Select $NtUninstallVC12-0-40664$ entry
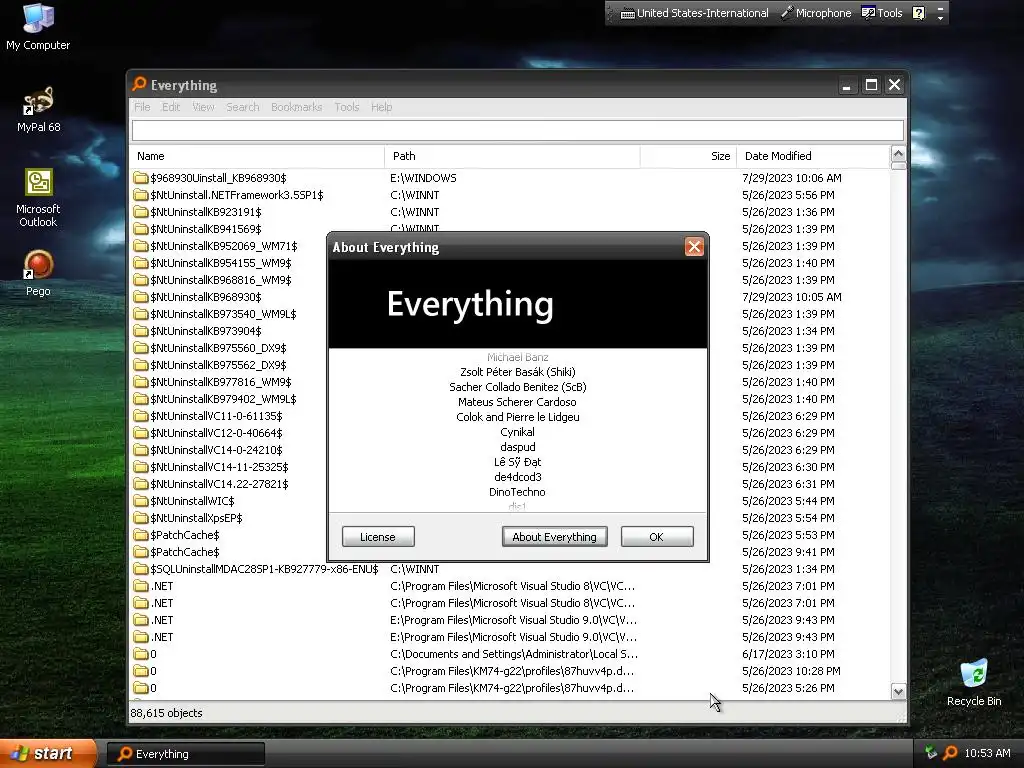1024x768 pixels. (216, 433)
